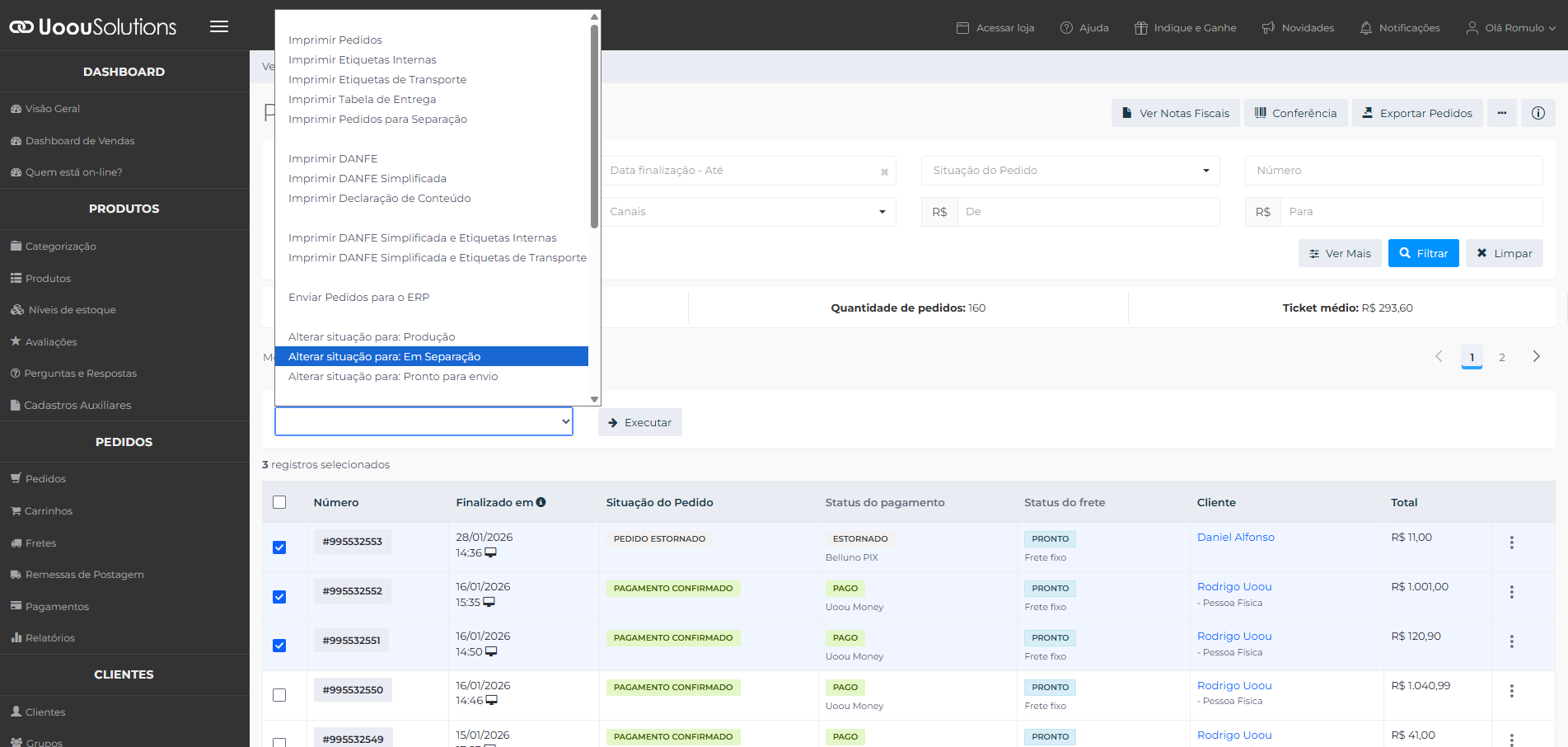Click the info circle icon button

tap(1538, 113)
